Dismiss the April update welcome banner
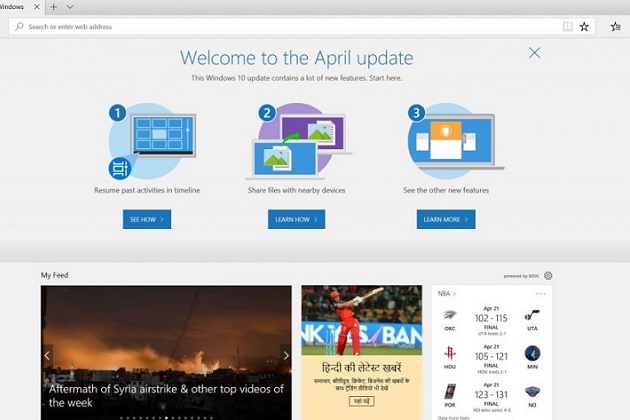The image size is (630, 420). [534, 53]
